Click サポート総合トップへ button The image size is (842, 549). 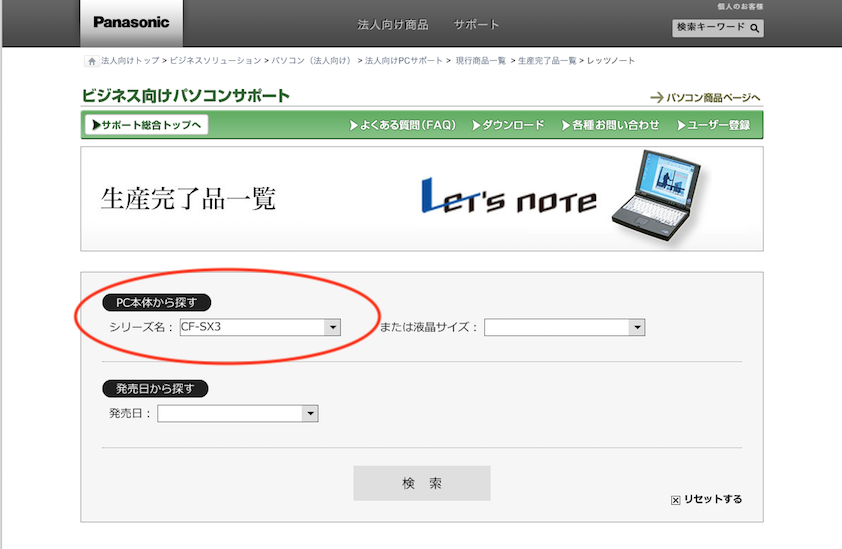147,125
